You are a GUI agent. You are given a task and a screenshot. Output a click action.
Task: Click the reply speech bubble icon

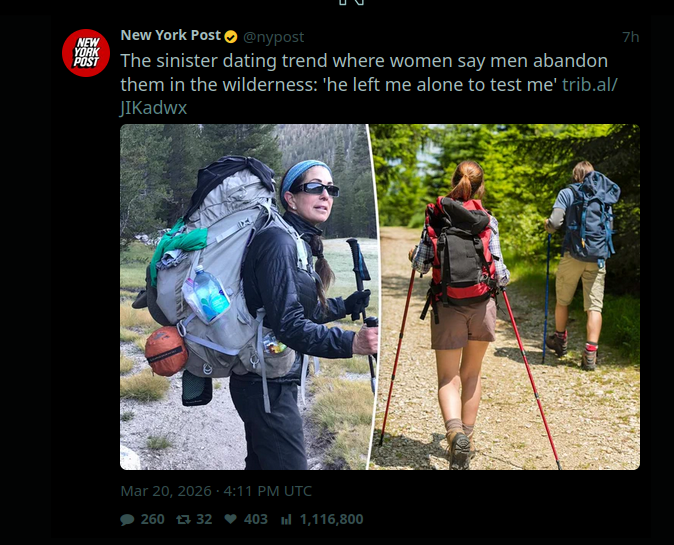[x=127, y=520]
